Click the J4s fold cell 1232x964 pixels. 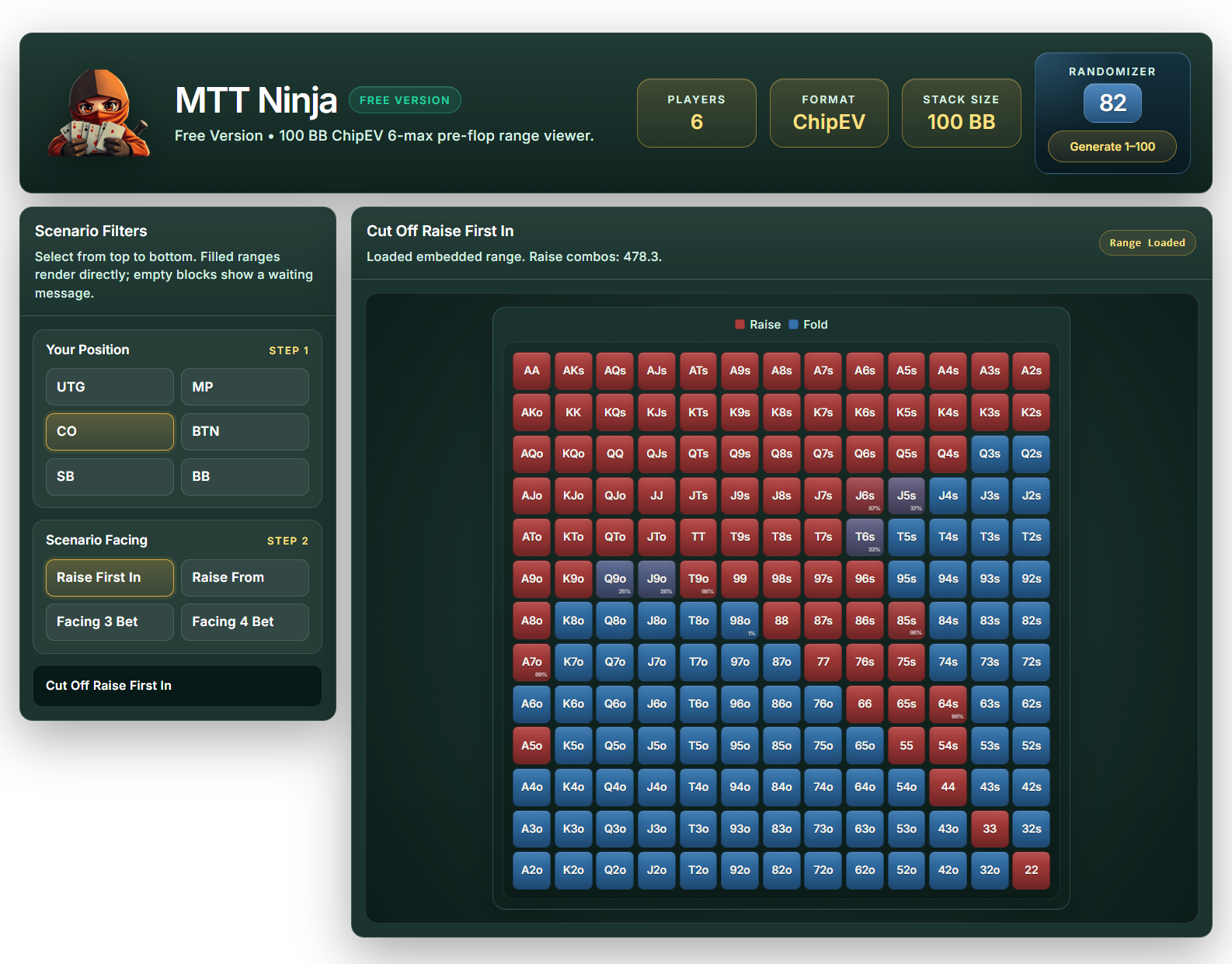tap(948, 496)
